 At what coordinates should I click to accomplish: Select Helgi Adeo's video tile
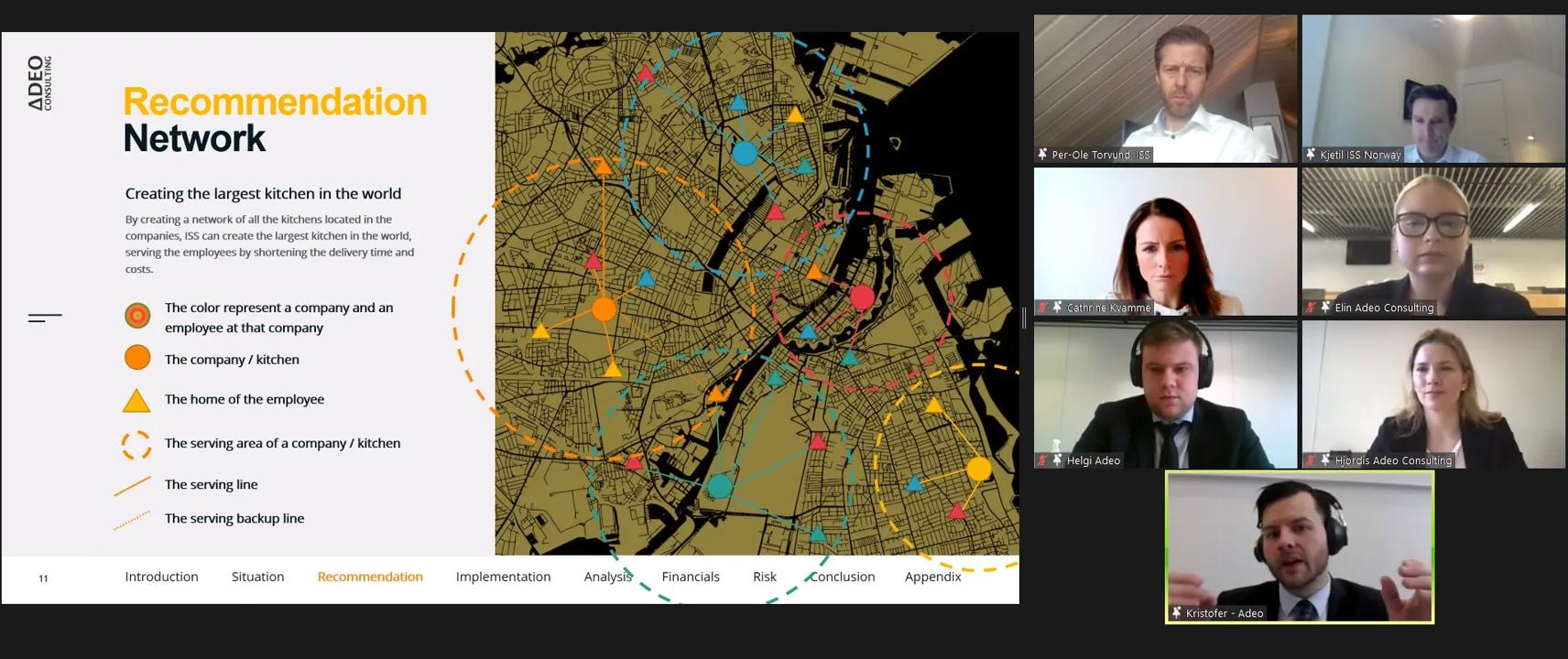point(1166,394)
